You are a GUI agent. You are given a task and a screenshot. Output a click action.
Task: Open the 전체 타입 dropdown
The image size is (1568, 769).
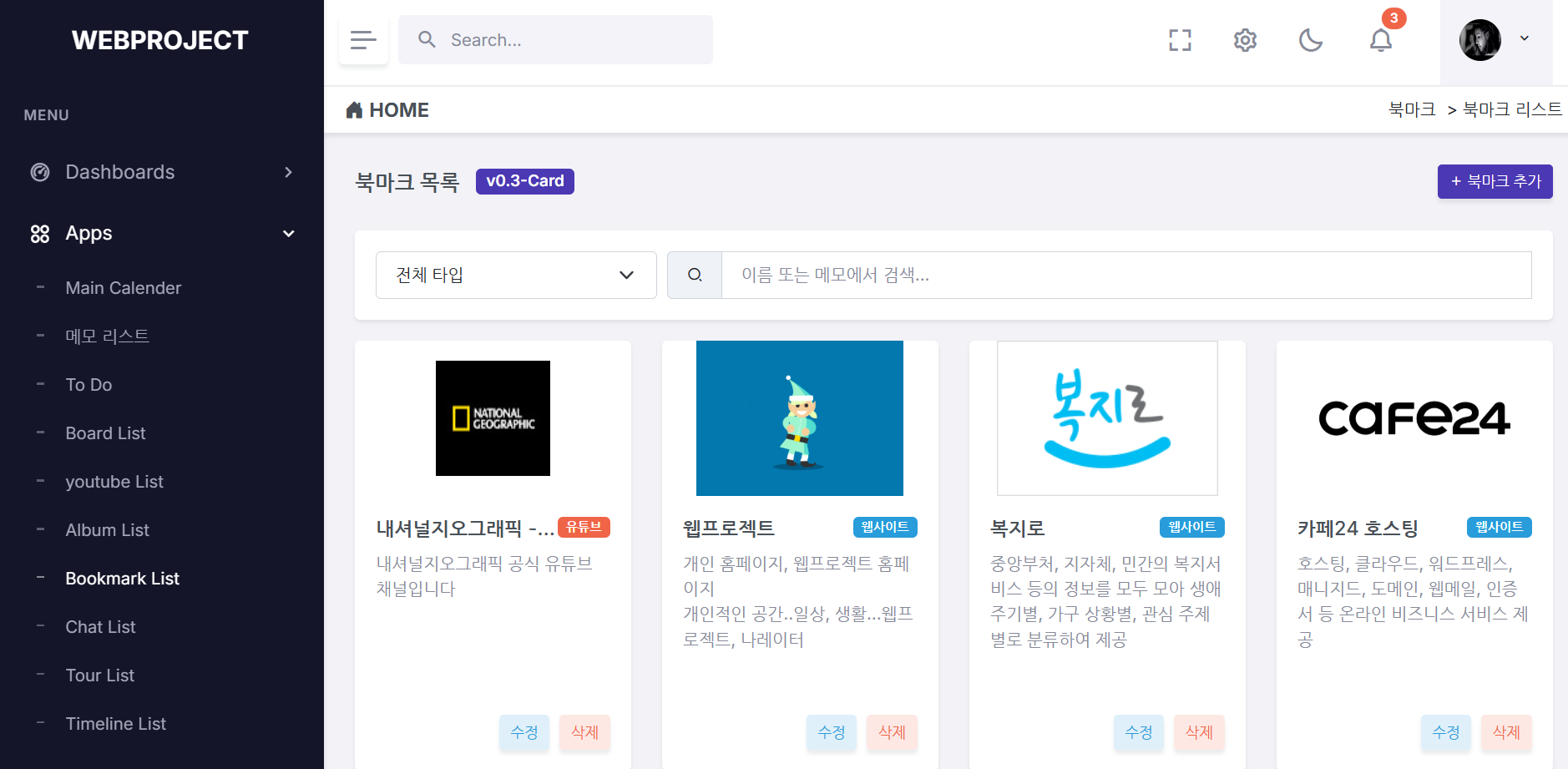pyautogui.click(x=516, y=275)
